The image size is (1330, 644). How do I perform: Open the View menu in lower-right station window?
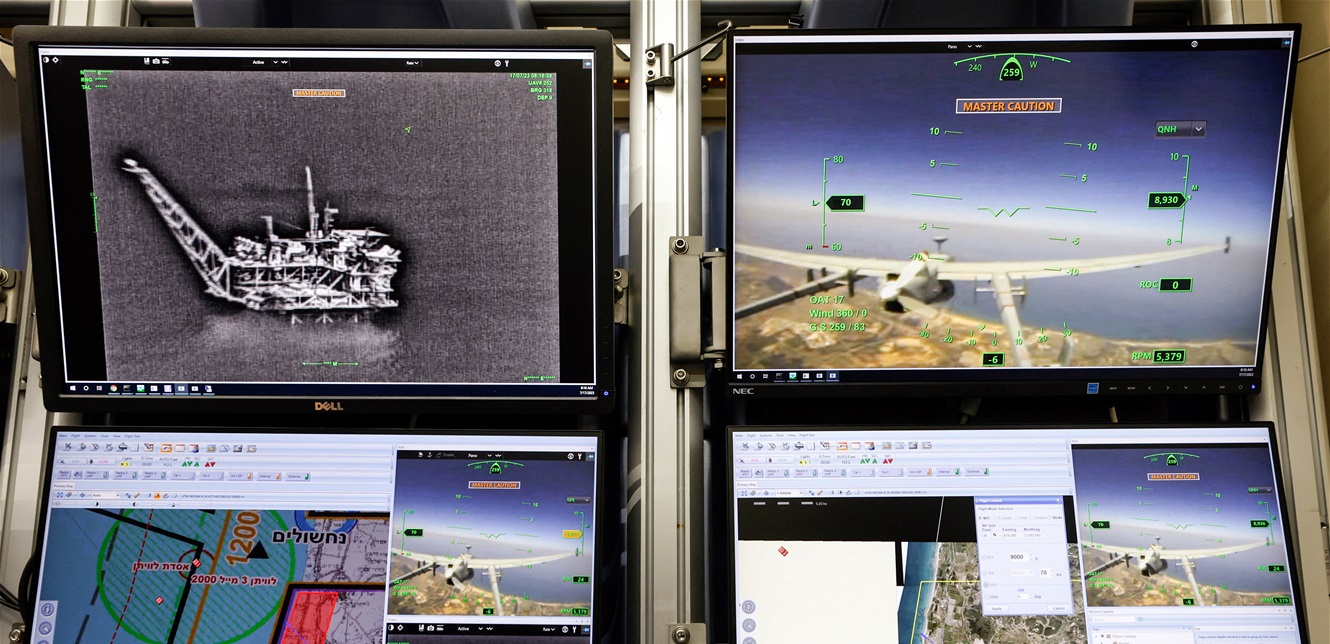click(792, 435)
